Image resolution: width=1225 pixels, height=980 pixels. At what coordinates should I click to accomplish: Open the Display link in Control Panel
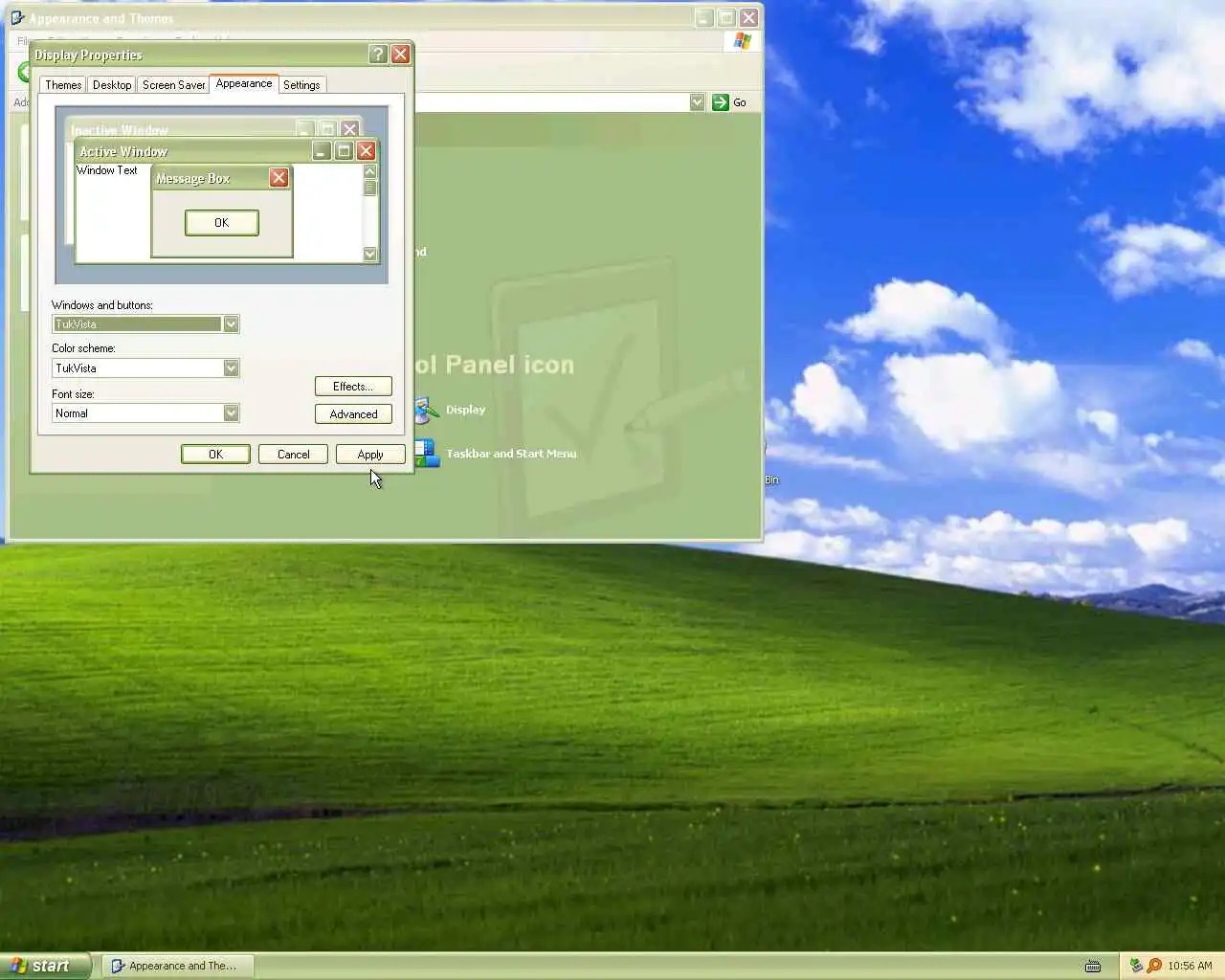click(465, 410)
